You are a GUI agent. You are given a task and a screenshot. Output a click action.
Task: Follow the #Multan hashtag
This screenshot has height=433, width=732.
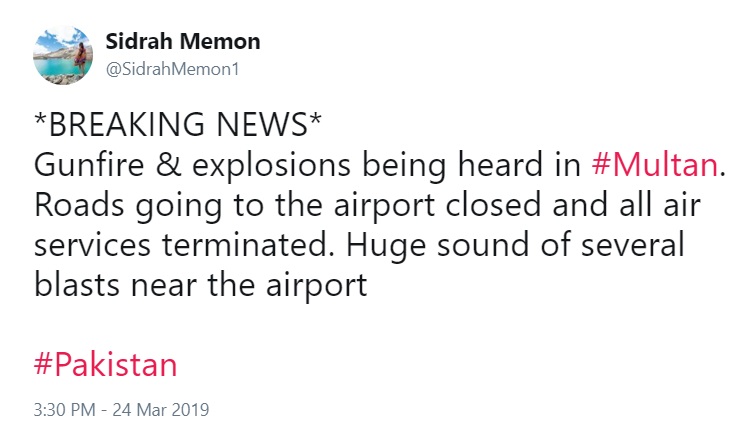pyautogui.click(x=655, y=165)
